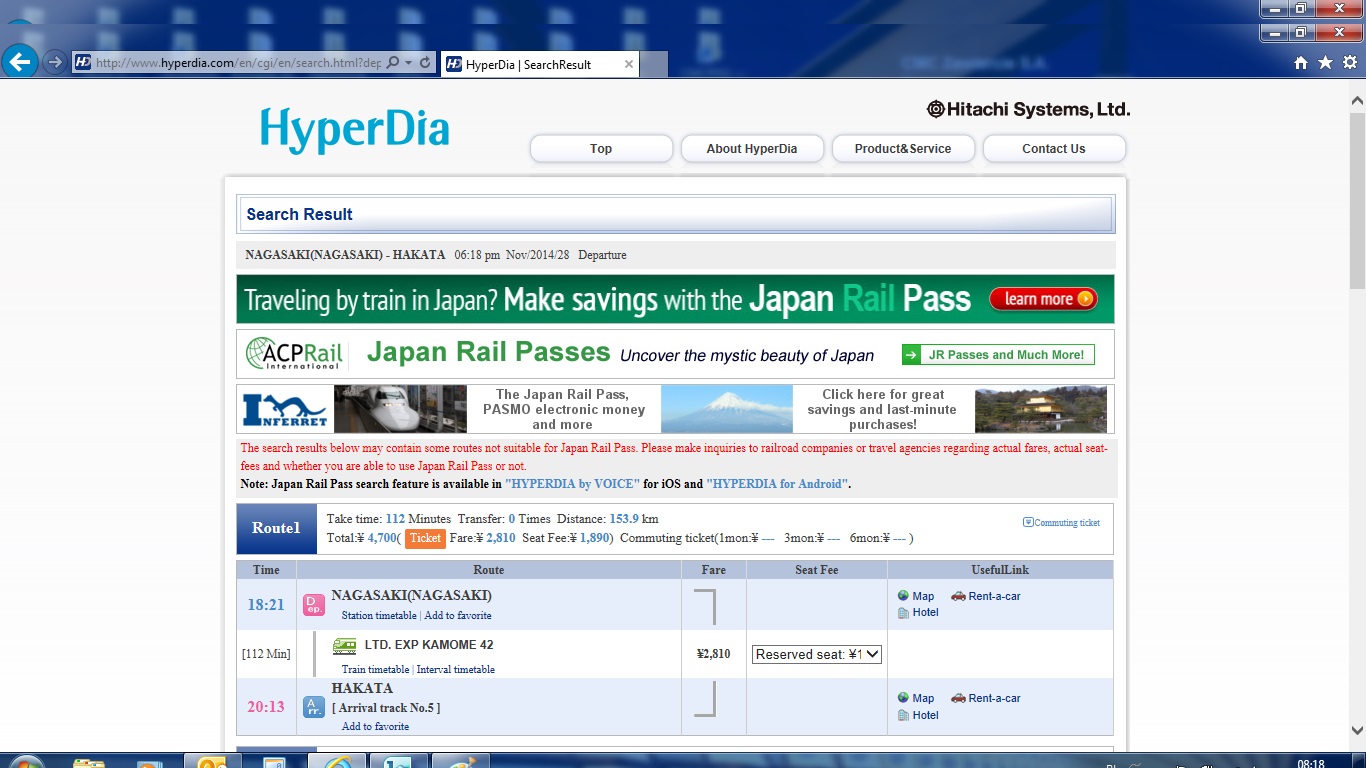
Task: Click the magnifier search icon in address bar
Action: coord(393,62)
